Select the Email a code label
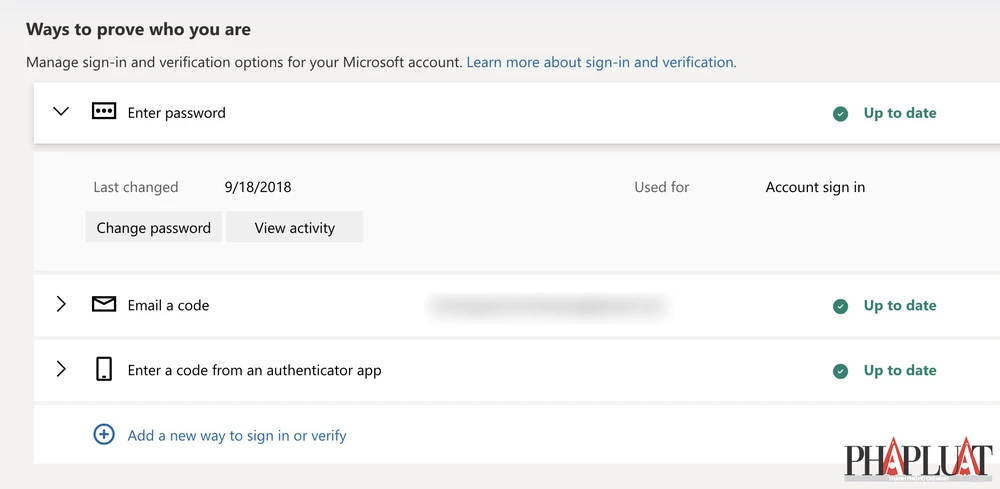This screenshot has height=489, width=1000. click(x=168, y=305)
